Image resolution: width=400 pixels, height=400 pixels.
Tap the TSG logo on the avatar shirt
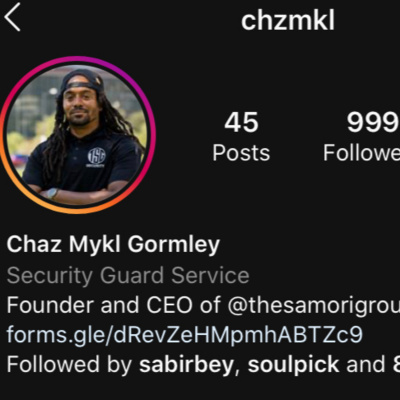(96, 157)
